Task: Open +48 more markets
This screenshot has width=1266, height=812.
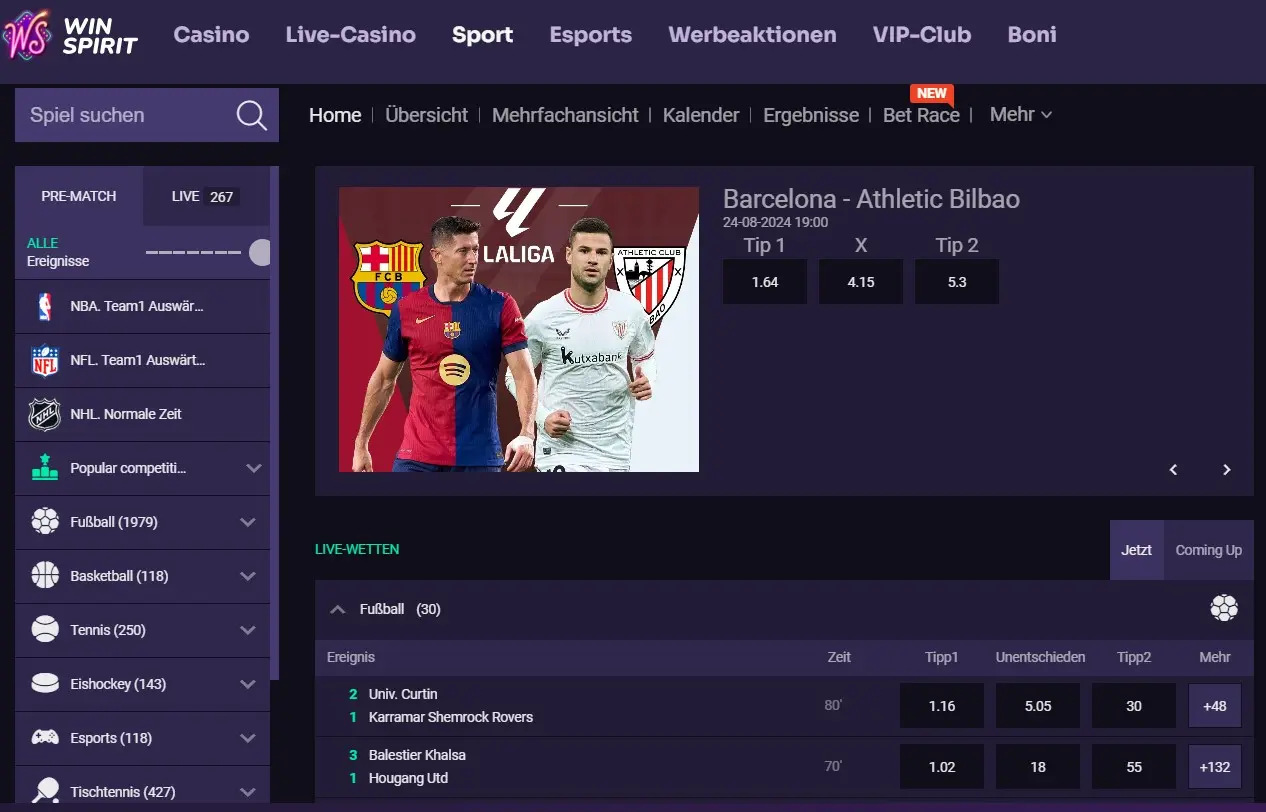Action: click(1215, 706)
